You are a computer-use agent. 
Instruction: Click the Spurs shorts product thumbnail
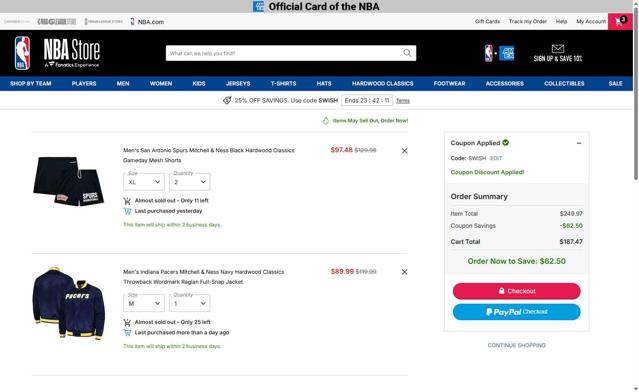(68, 181)
